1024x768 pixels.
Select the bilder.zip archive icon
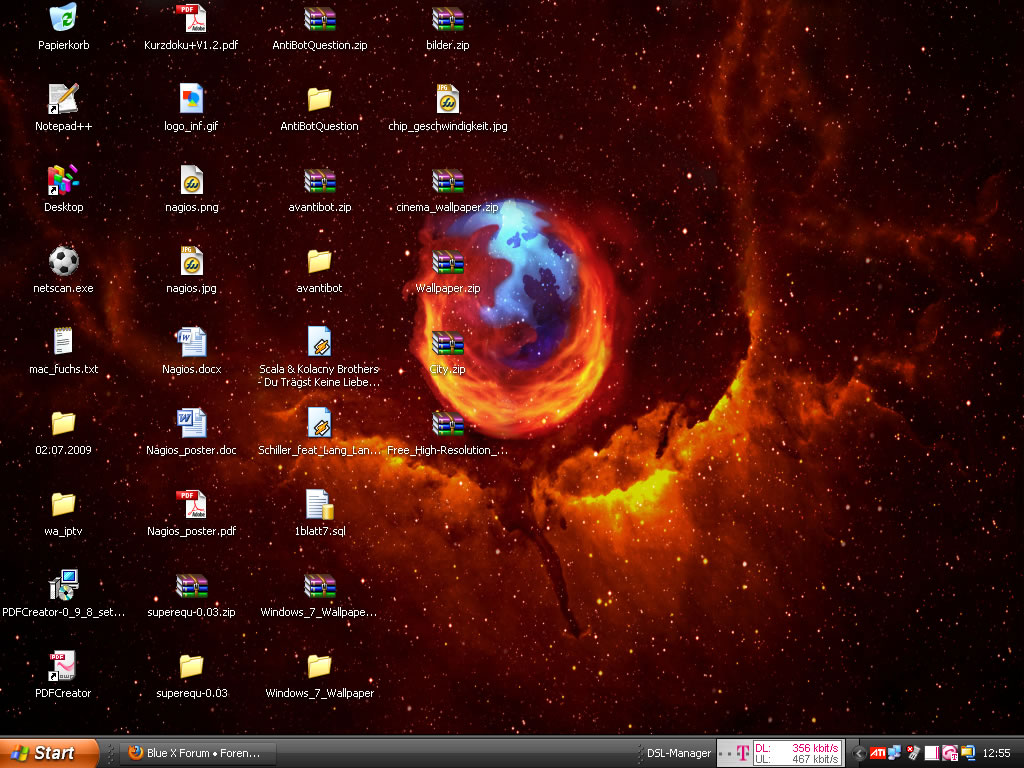coord(447,18)
